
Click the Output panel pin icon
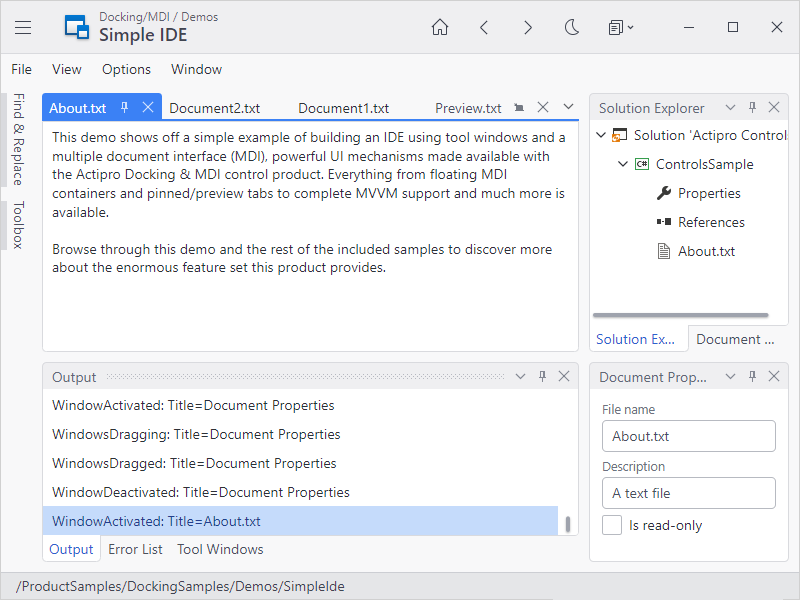(x=542, y=377)
